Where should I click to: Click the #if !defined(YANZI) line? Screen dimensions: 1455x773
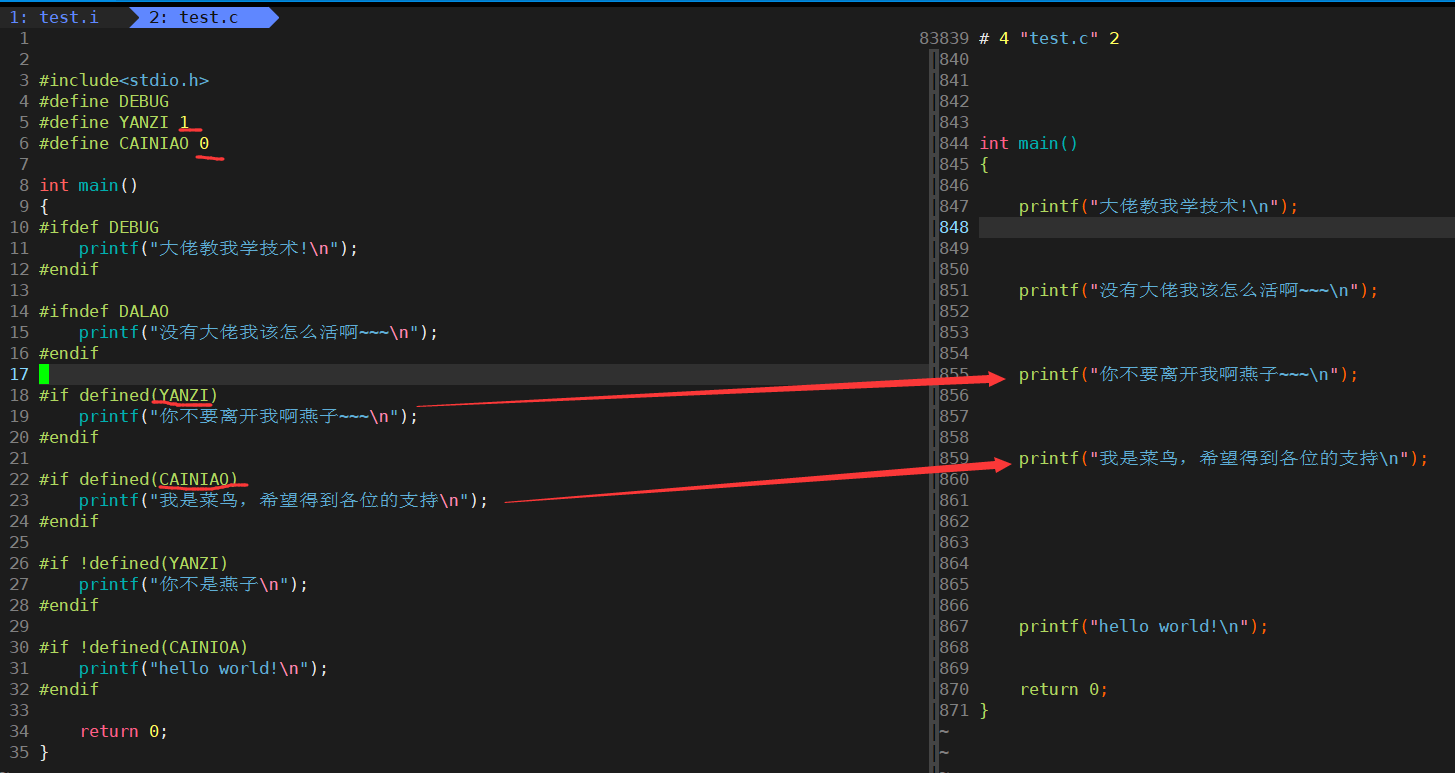tap(134, 563)
